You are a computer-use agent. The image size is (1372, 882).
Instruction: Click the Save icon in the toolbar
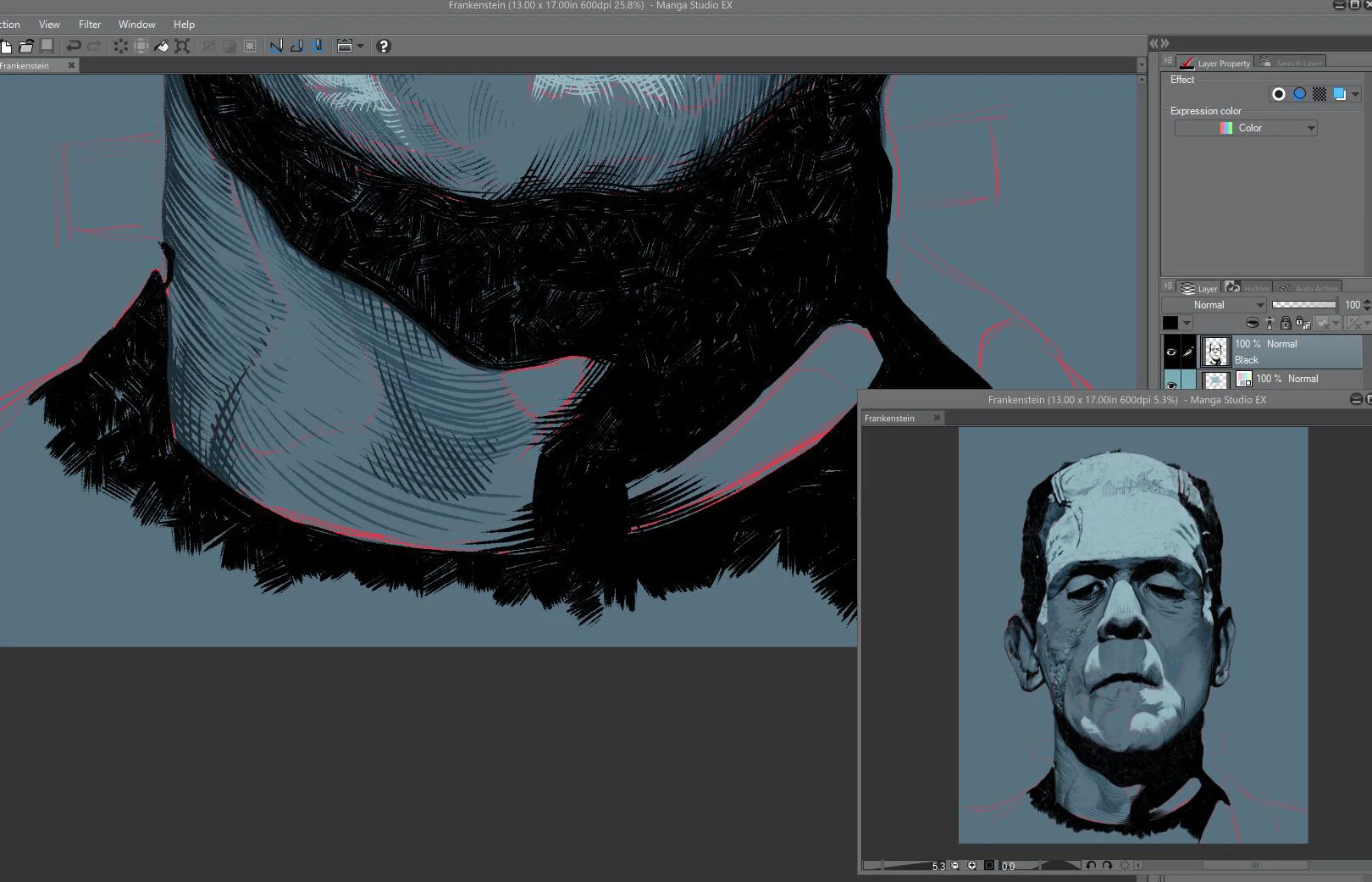[47, 46]
